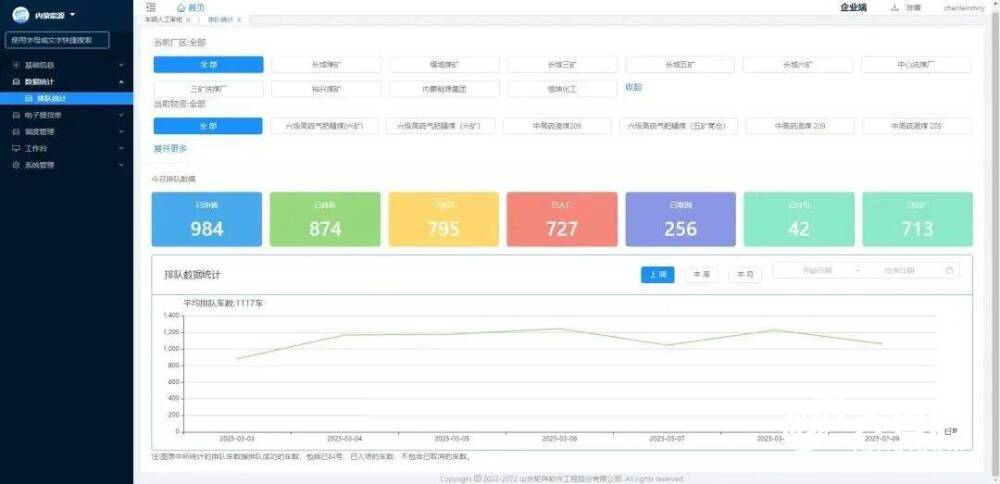Select 全部 in the 当前厂区 filter row
The width and height of the screenshot is (1000, 484).
tap(208, 64)
